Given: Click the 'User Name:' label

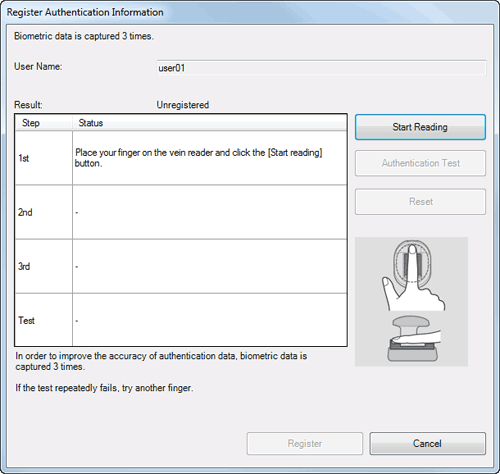Looking at the screenshot, I should [38, 66].
